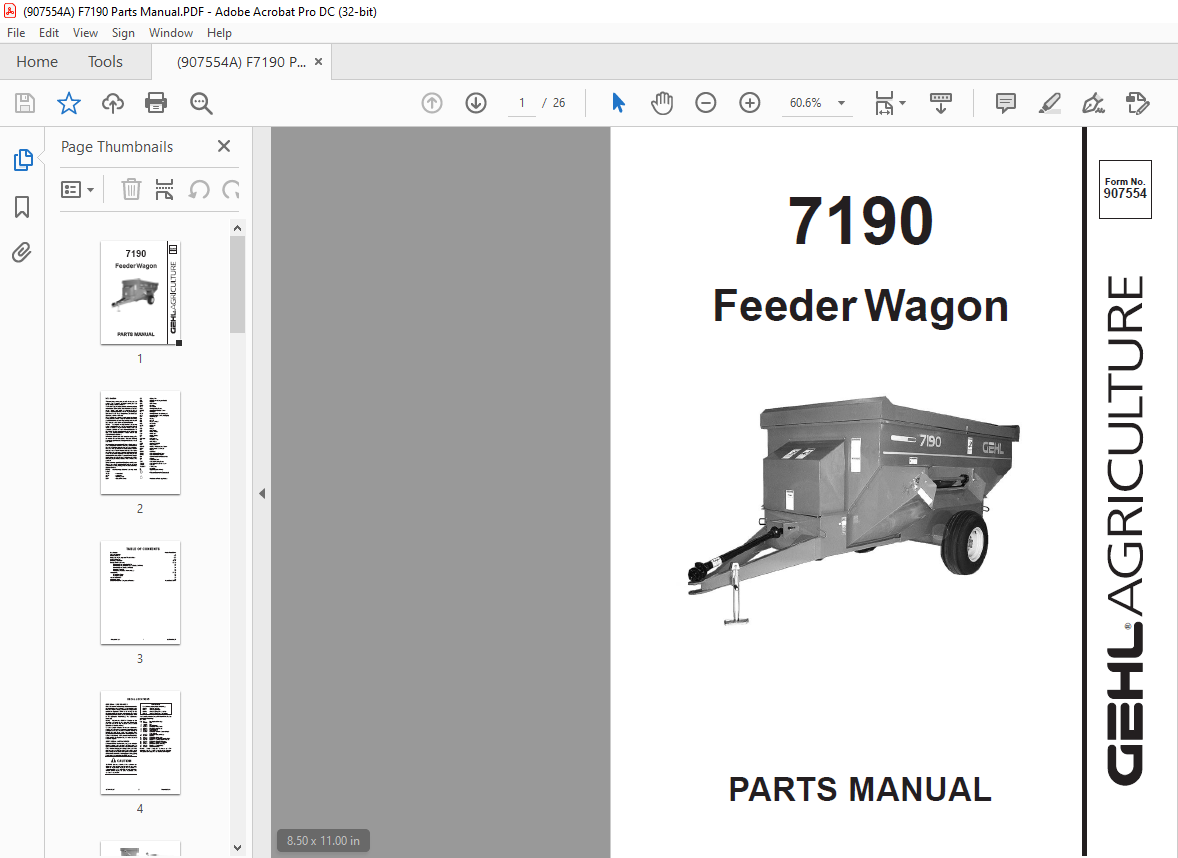This screenshot has width=1178, height=858.
Task: Open the Help menu
Action: (219, 33)
